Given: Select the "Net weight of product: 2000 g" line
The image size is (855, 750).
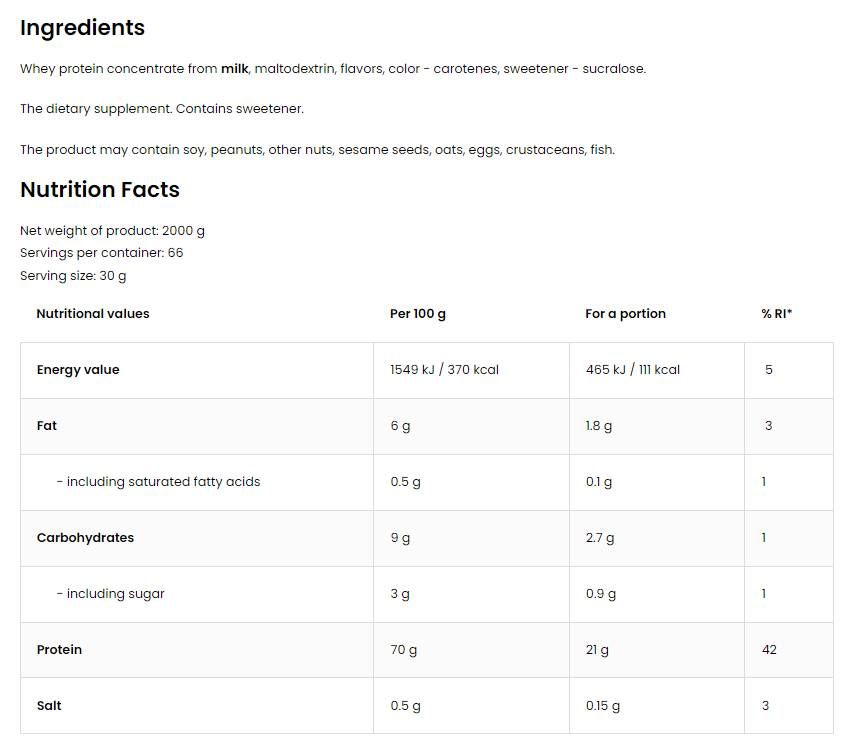Looking at the screenshot, I should pyautogui.click(x=112, y=231).
